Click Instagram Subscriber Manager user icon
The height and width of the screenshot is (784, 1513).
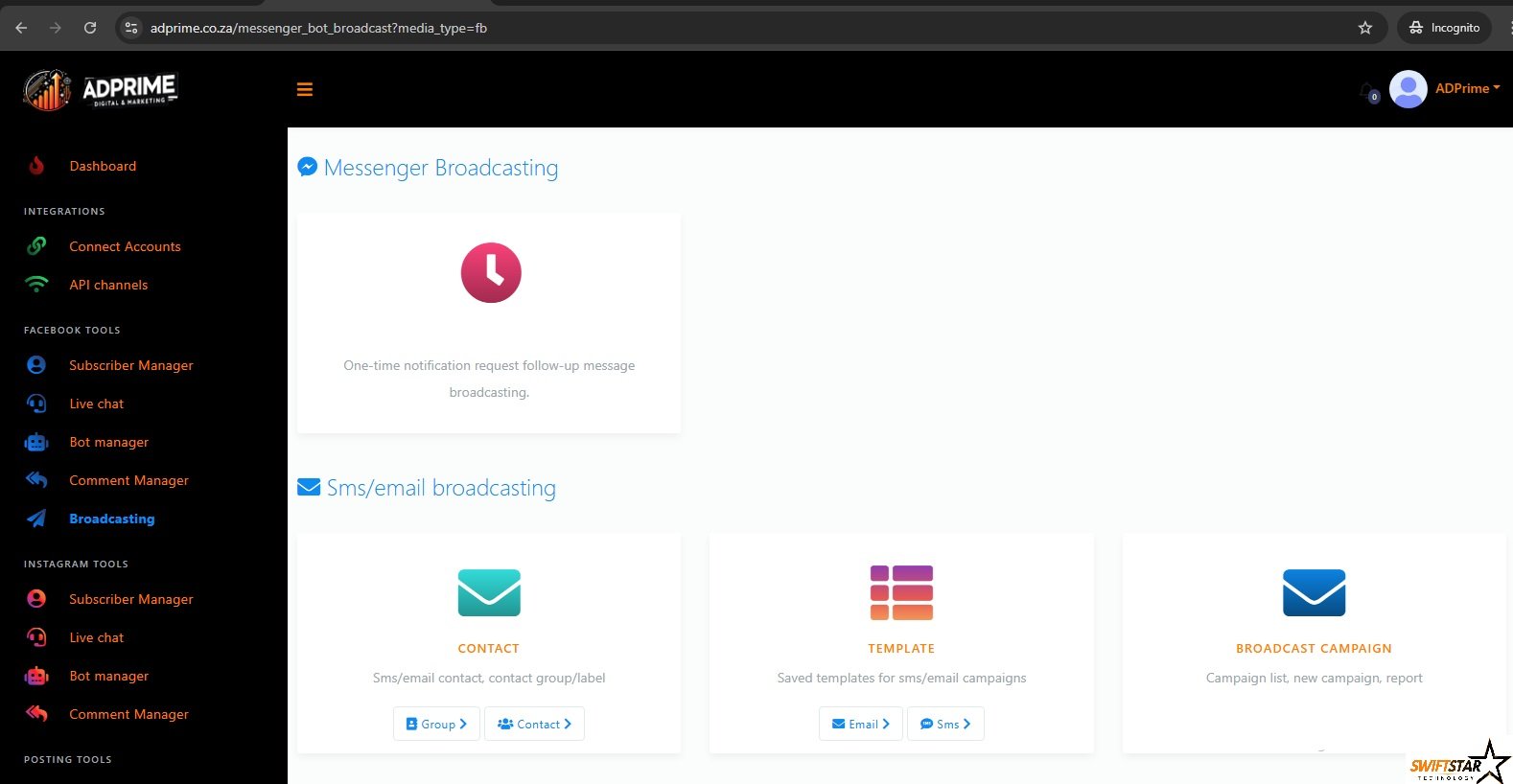click(36, 599)
